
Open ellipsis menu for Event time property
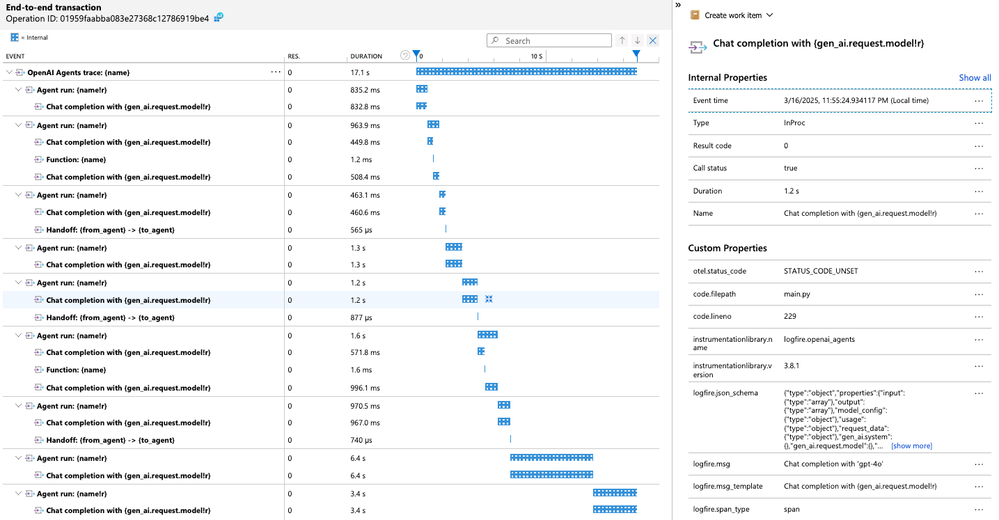pos(979,101)
